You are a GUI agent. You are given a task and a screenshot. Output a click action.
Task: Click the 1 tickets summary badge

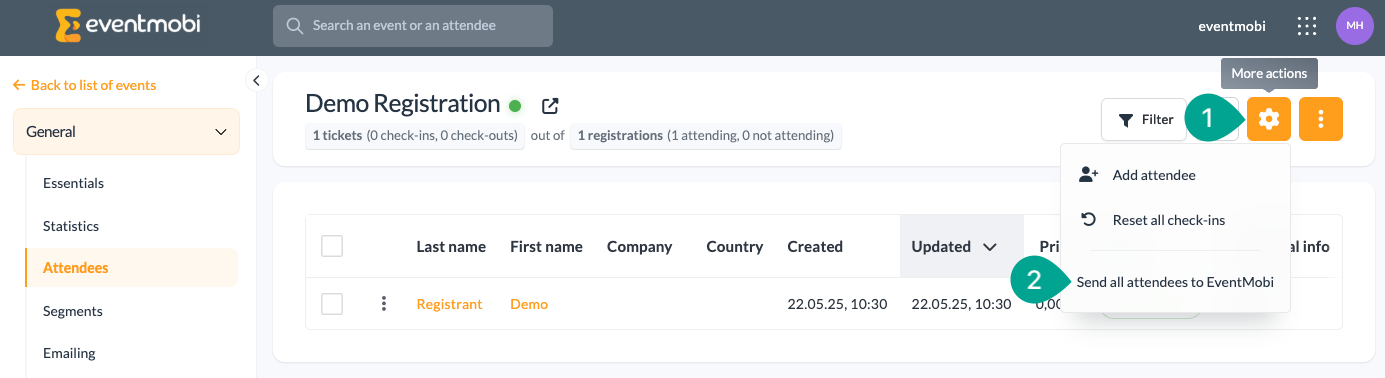[415, 136]
